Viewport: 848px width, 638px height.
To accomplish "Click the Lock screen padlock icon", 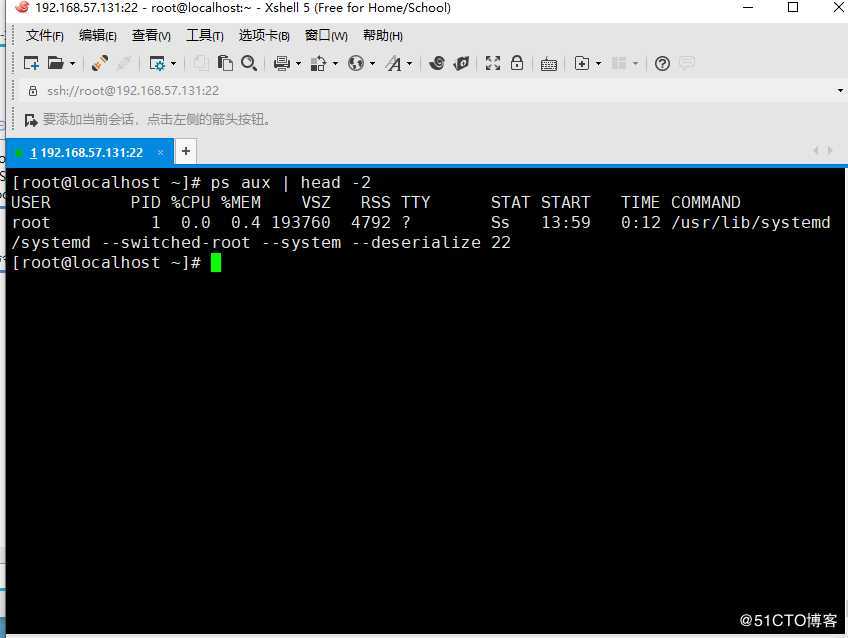I will 517,63.
